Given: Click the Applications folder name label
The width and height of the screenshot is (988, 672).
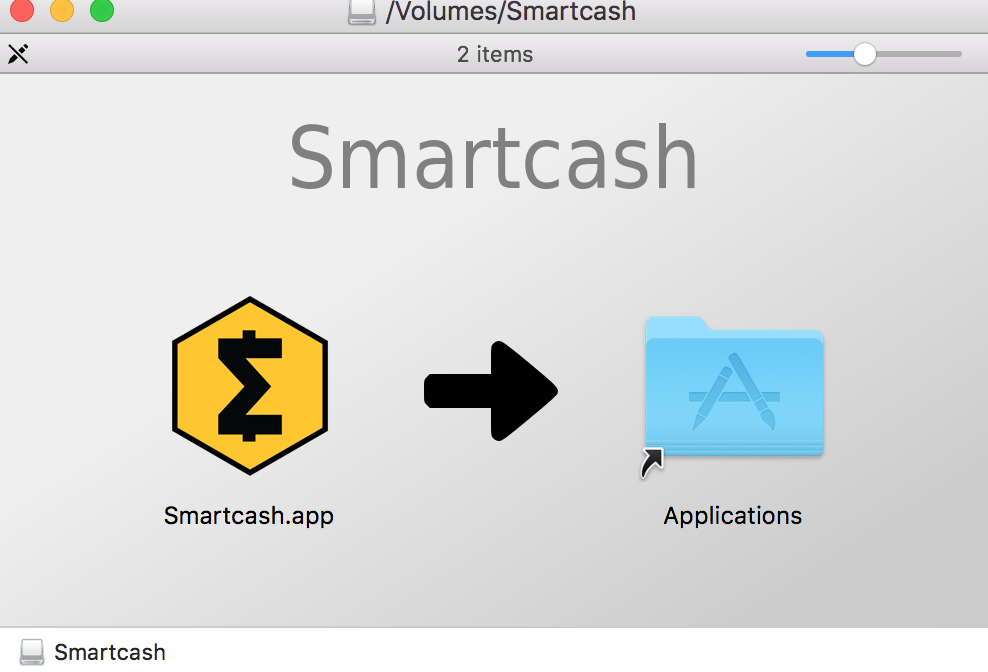Looking at the screenshot, I should pos(733,516).
